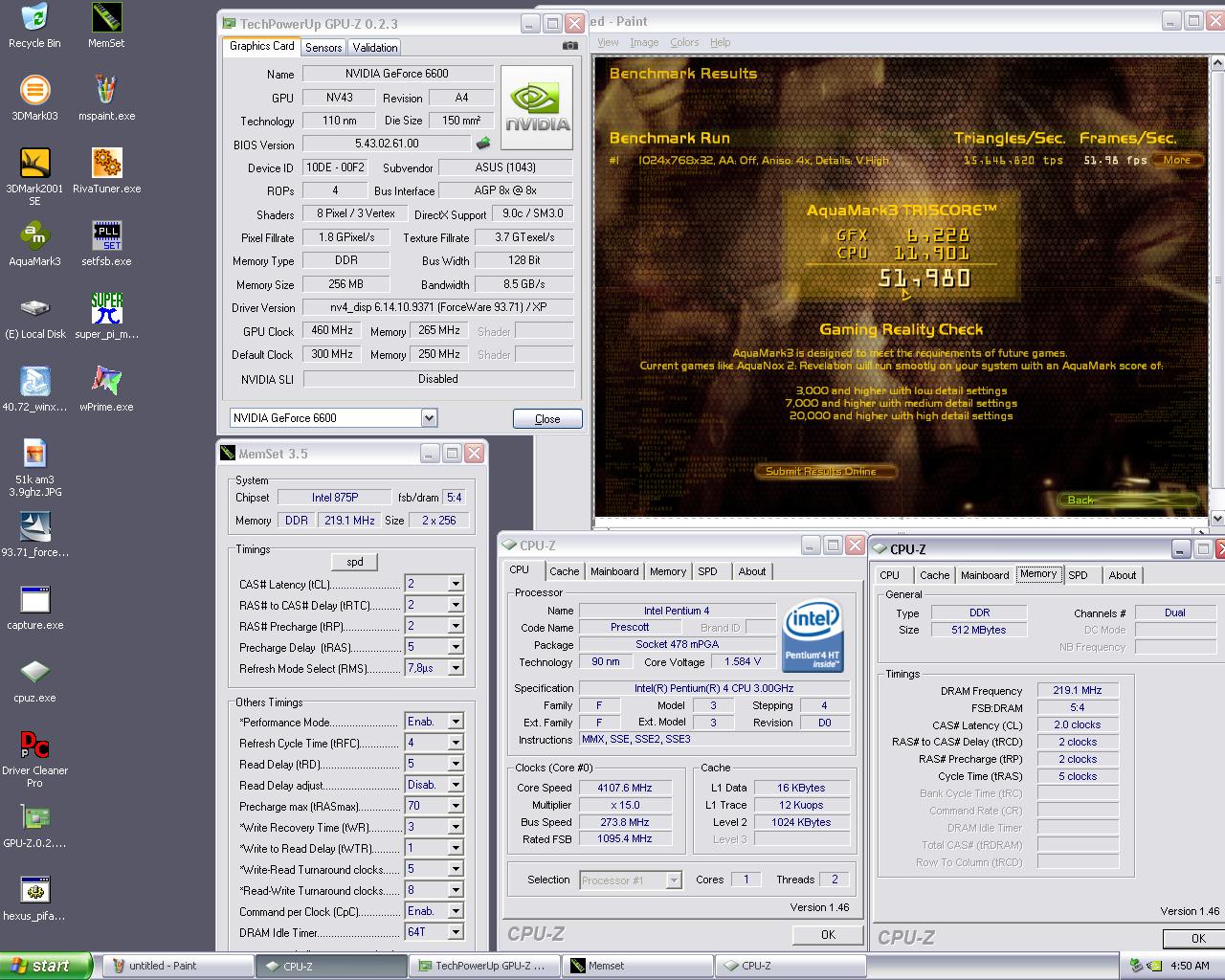Click the Paint vertical scrollbar down arrow
The height and width of the screenshot is (980, 1225).
click(1217, 518)
